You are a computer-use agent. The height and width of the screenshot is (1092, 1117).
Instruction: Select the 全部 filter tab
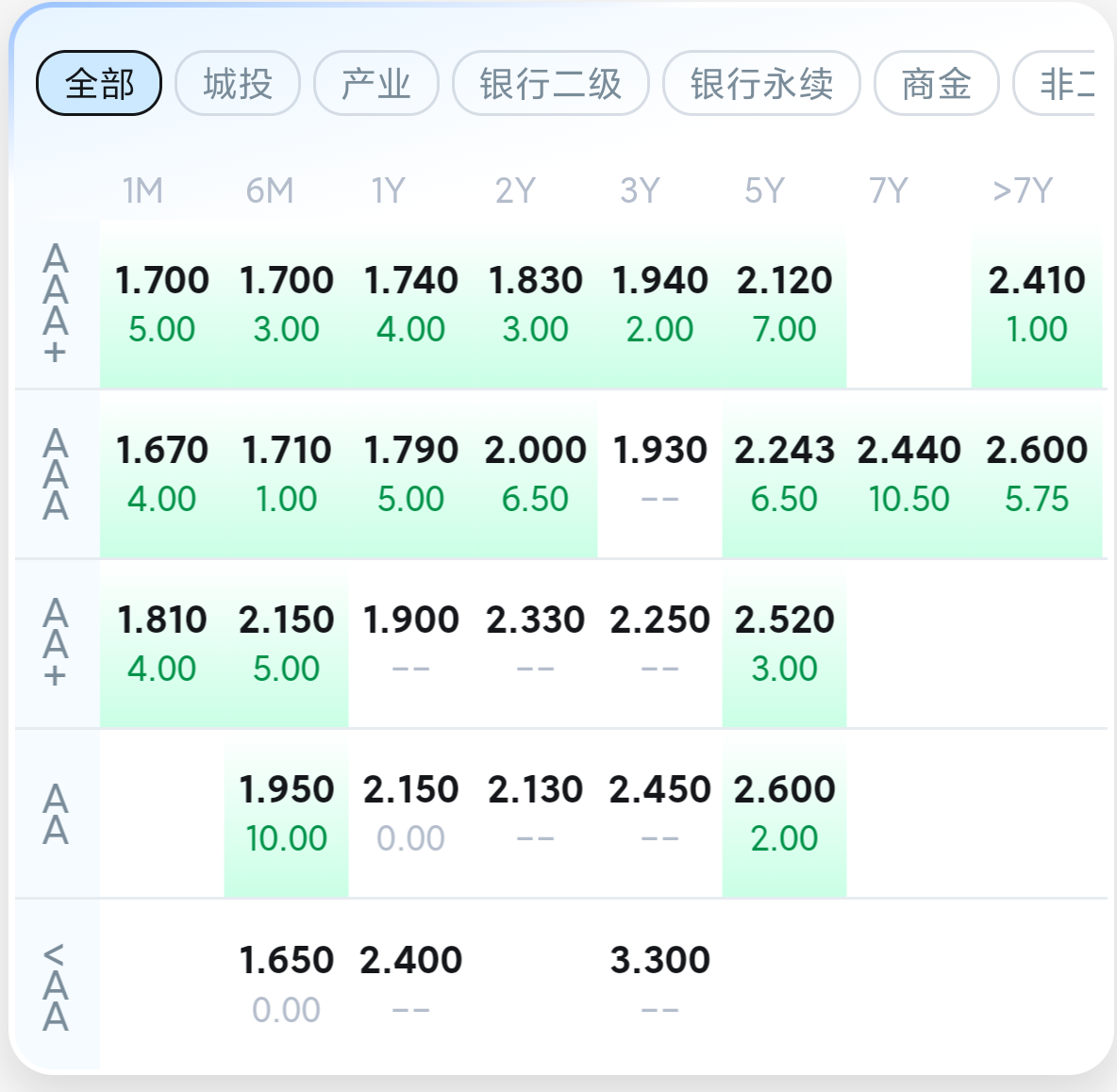[x=99, y=84]
